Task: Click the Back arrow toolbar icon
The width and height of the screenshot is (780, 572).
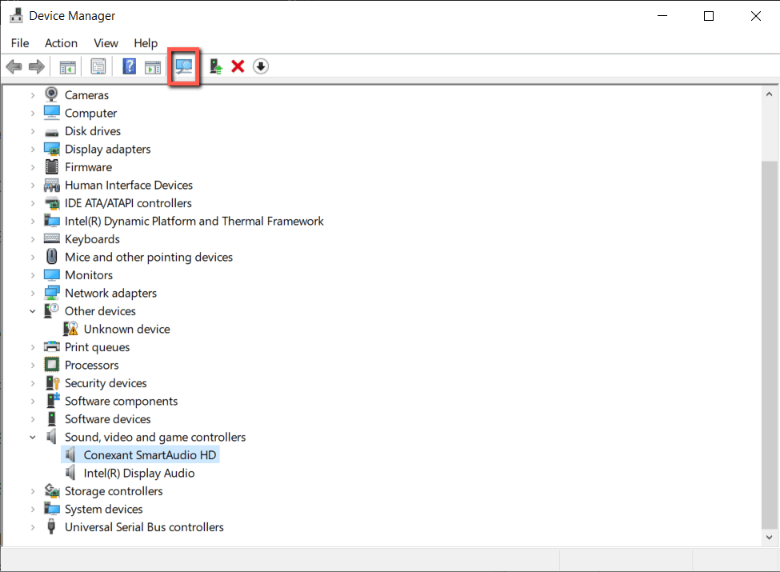Action: click(x=14, y=66)
